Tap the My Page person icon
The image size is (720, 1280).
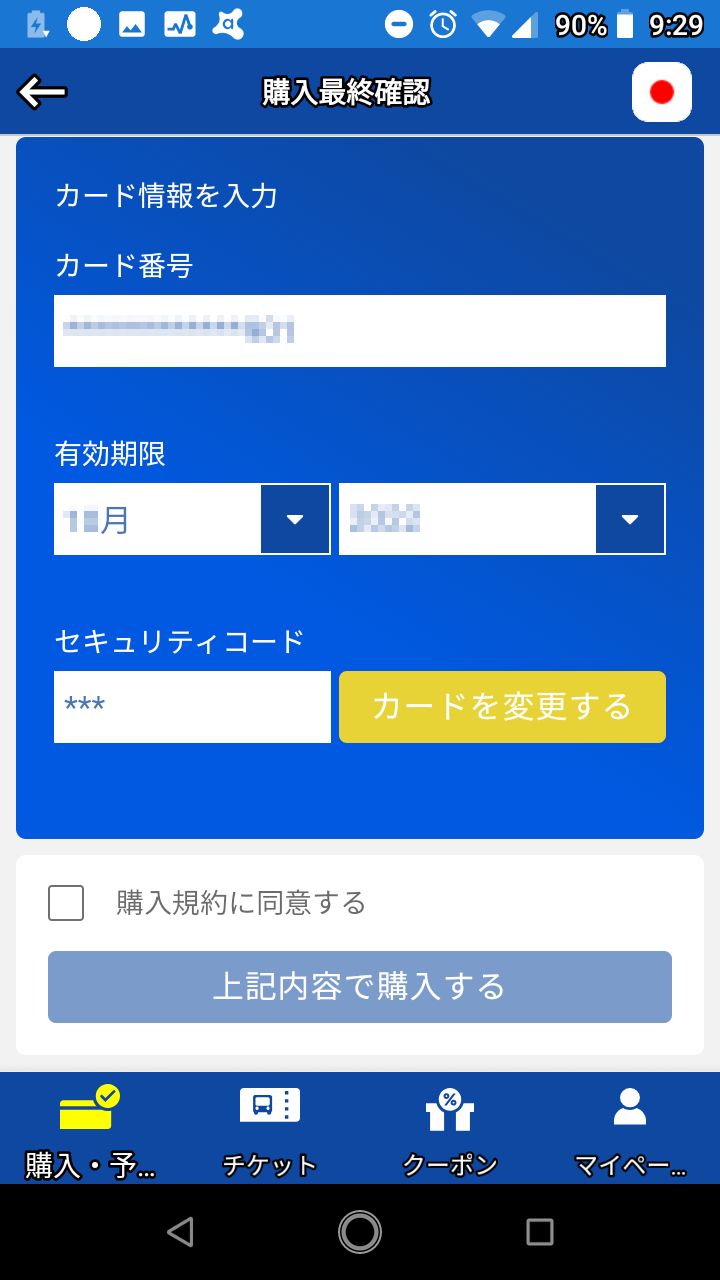click(629, 1107)
